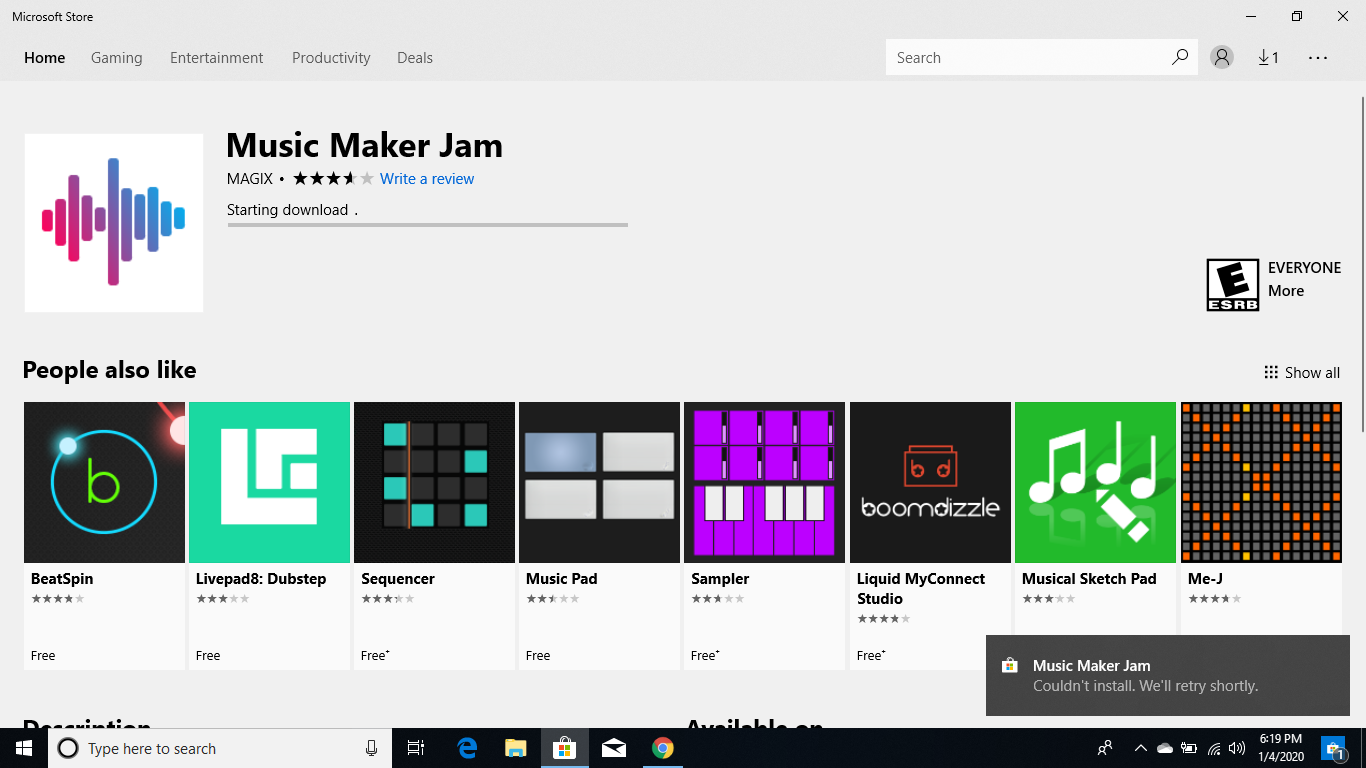The height and width of the screenshot is (768, 1366).
Task: Click the taskbar Type here to search box
Action: (220, 748)
